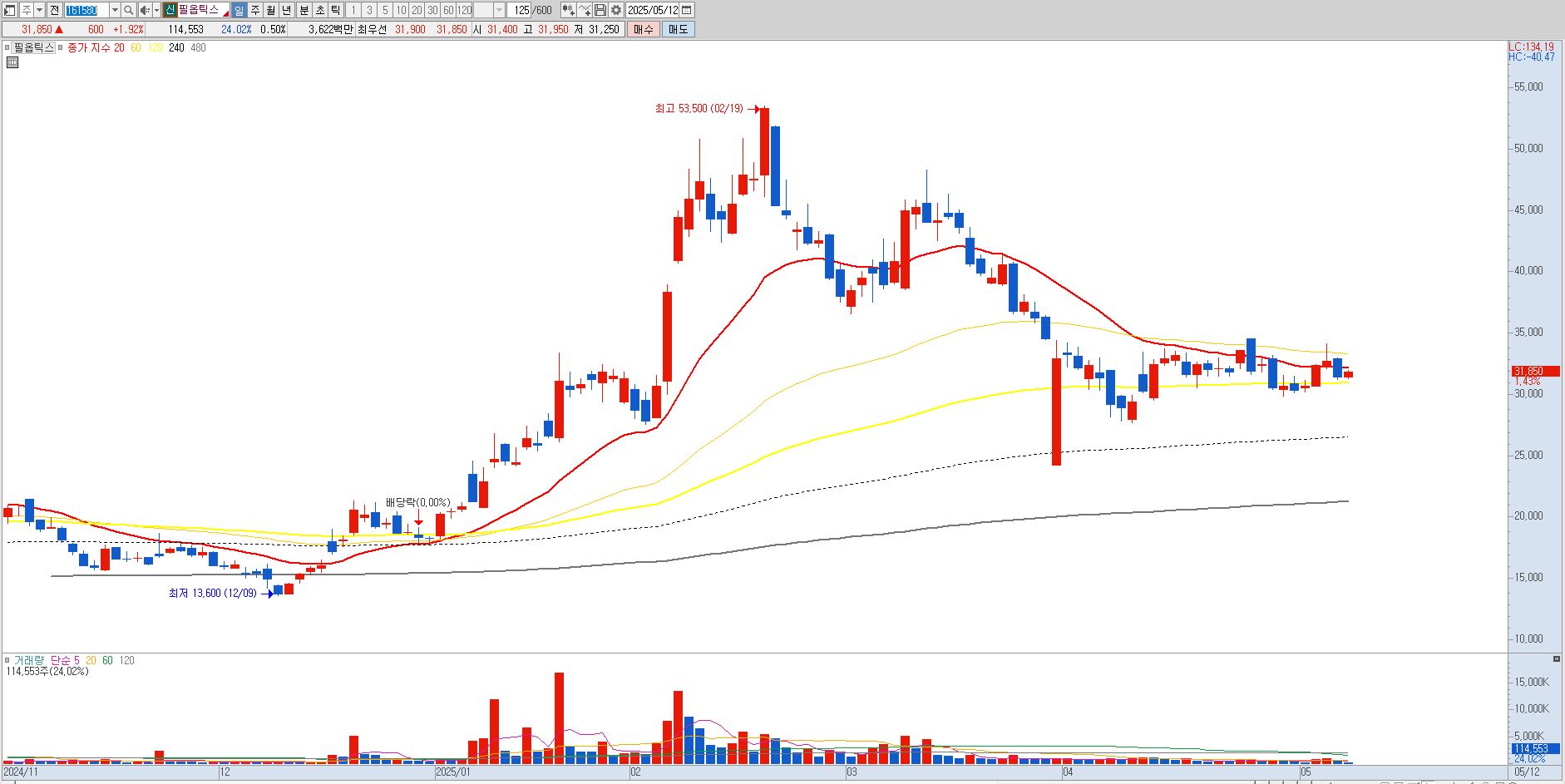Click the red 20 moving average legend

(119, 47)
